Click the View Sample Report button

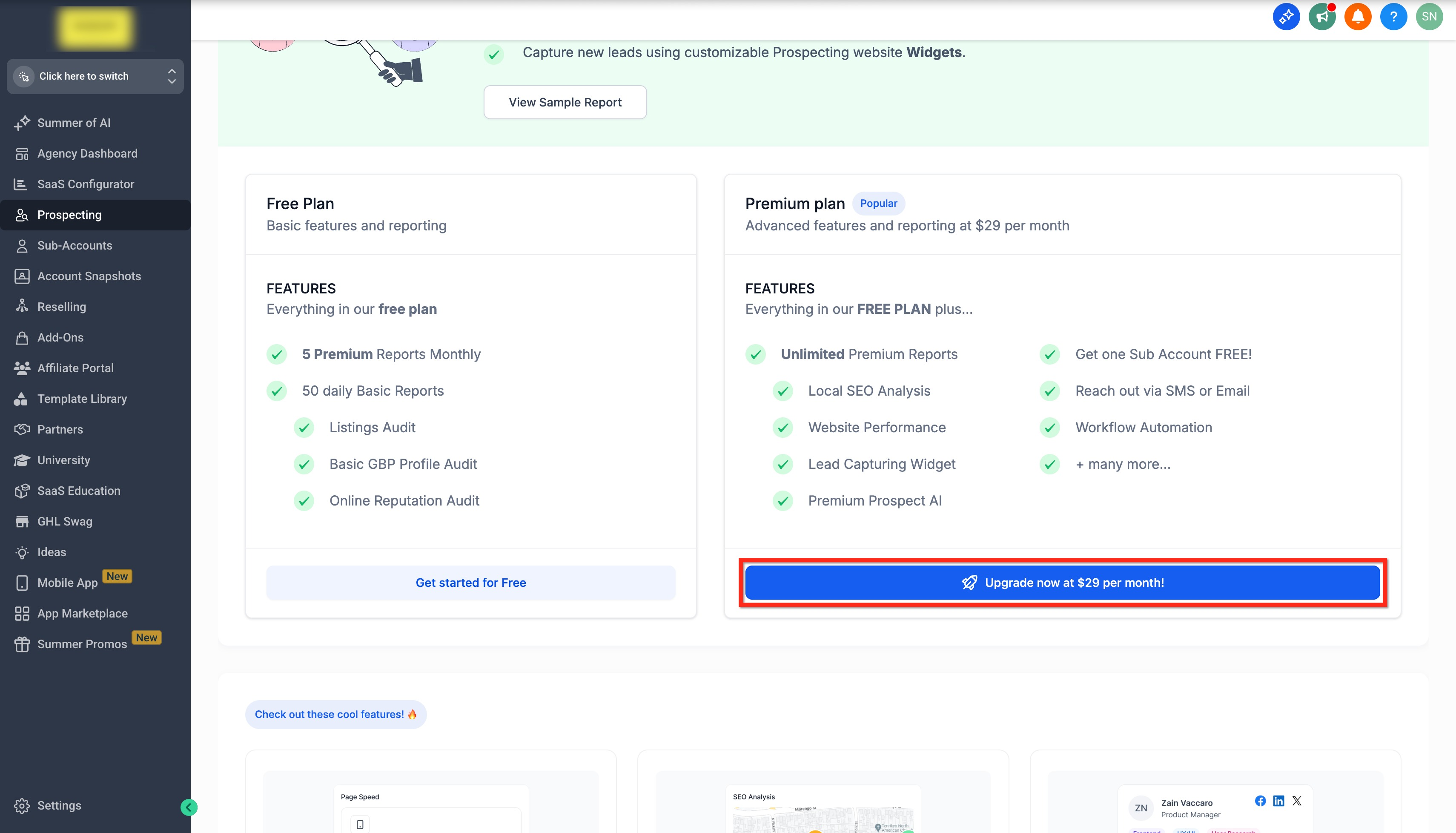point(565,102)
